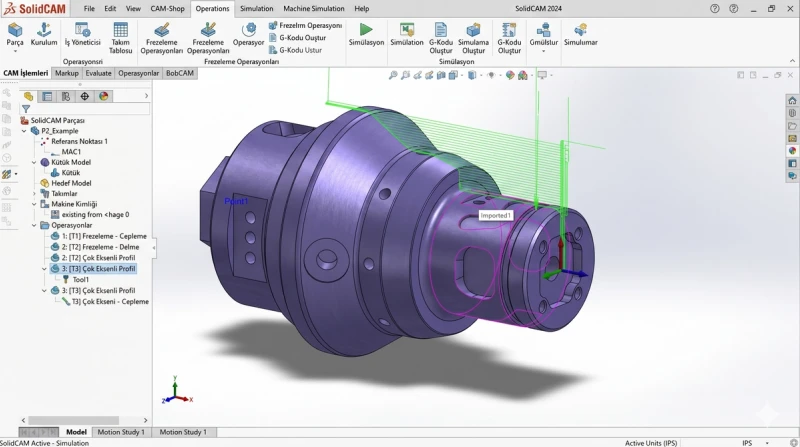Click the first Frezeleme Operasyonları icon
800x447 pixels.
(162, 30)
